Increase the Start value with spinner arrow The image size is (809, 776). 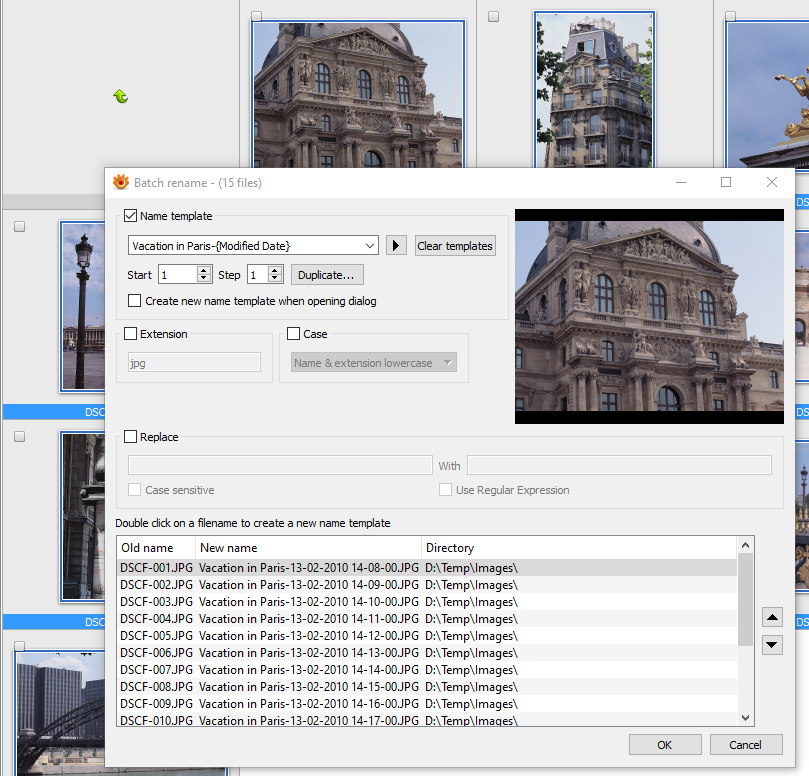204,270
